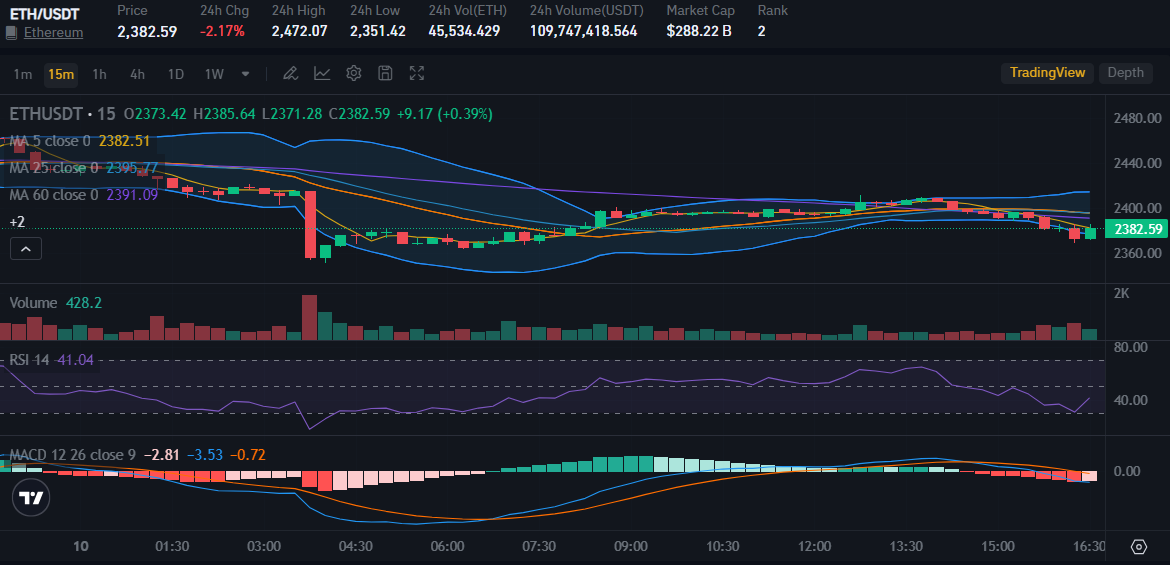The width and height of the screenshot is (1170, 565).
Task: Open the indicators chart-line icon
Action: coord(322,73)
